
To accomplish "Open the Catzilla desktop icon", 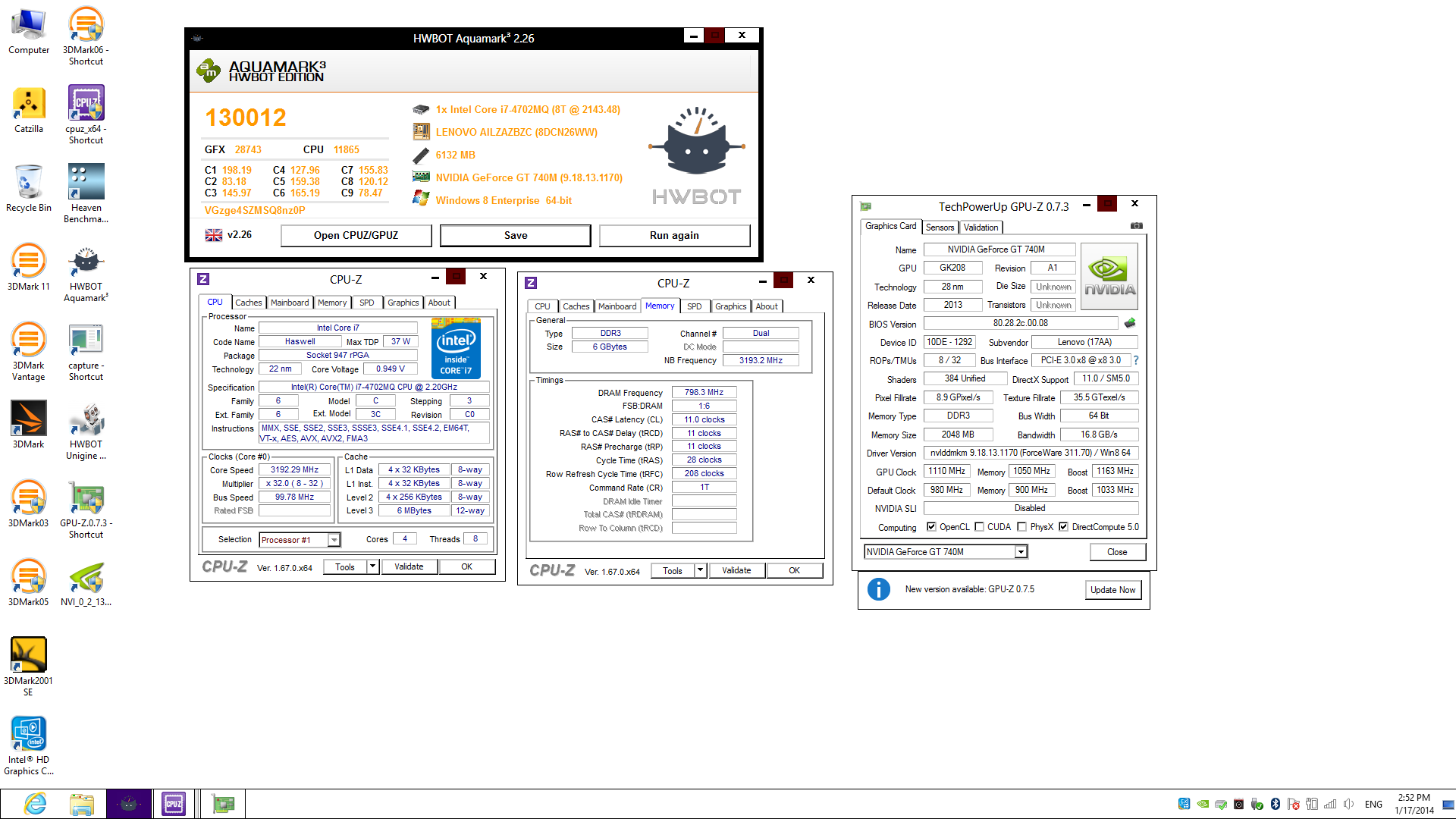I will coord(29,110).
